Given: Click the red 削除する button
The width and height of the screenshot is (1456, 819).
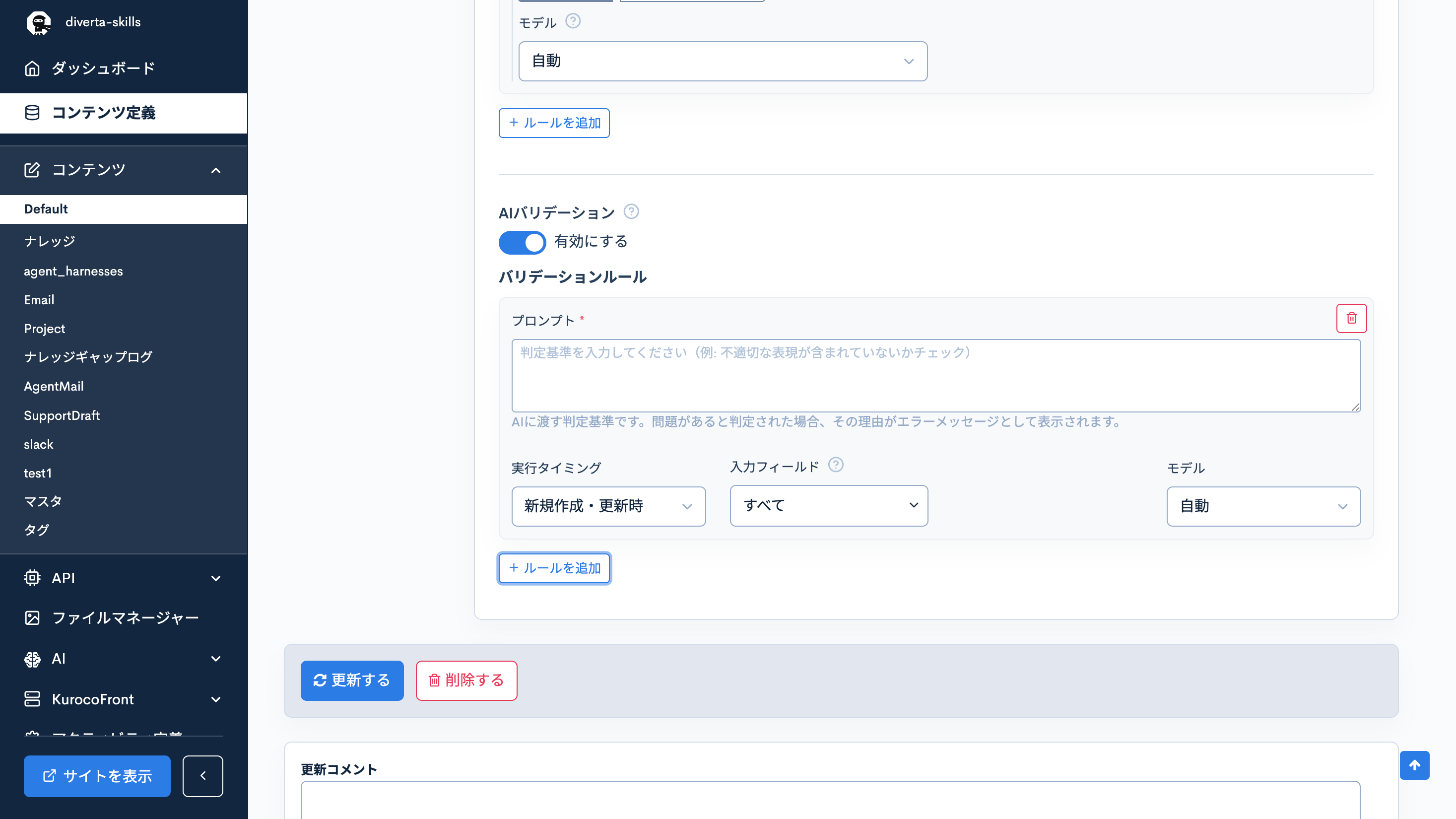Looking at the screenshot, I should (x=466, y=681).
